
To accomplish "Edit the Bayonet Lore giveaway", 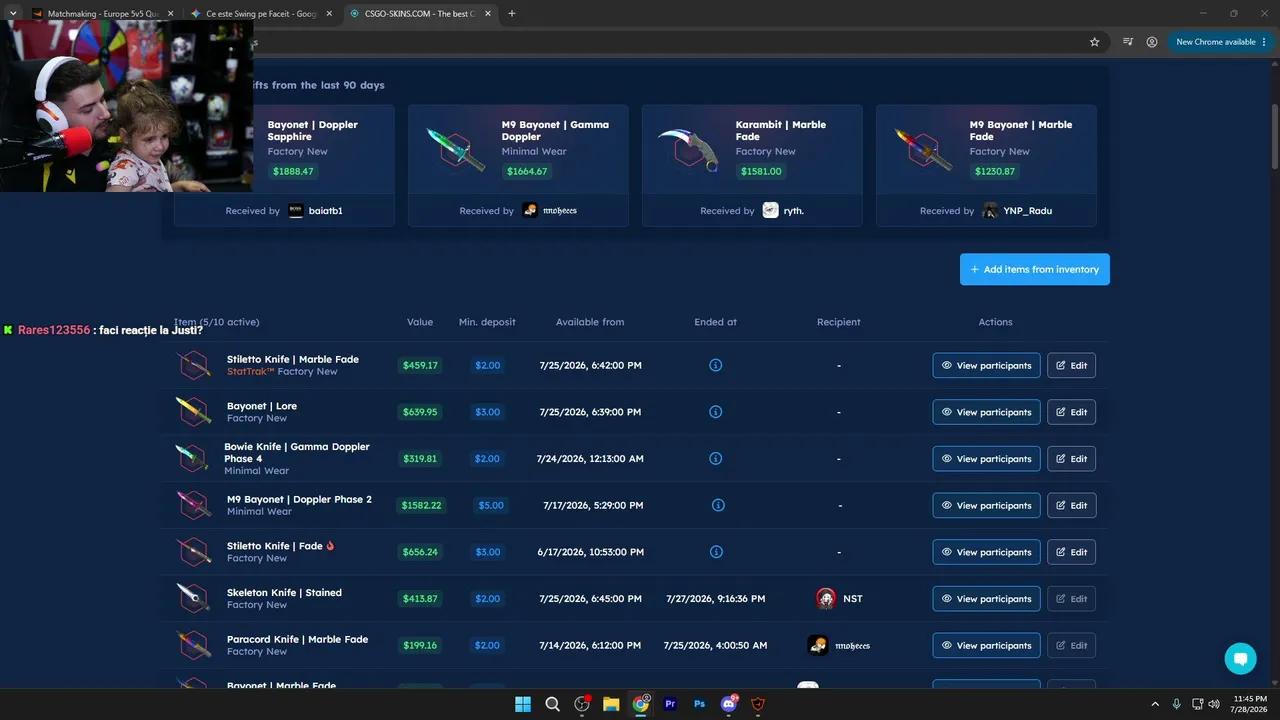I will (1071, 412).
